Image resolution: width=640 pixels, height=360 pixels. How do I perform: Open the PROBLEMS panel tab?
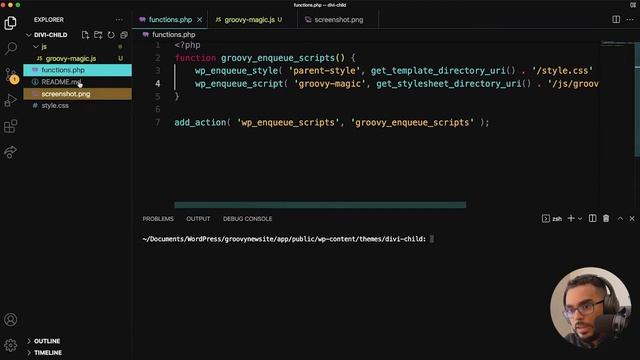click(158, 219)
